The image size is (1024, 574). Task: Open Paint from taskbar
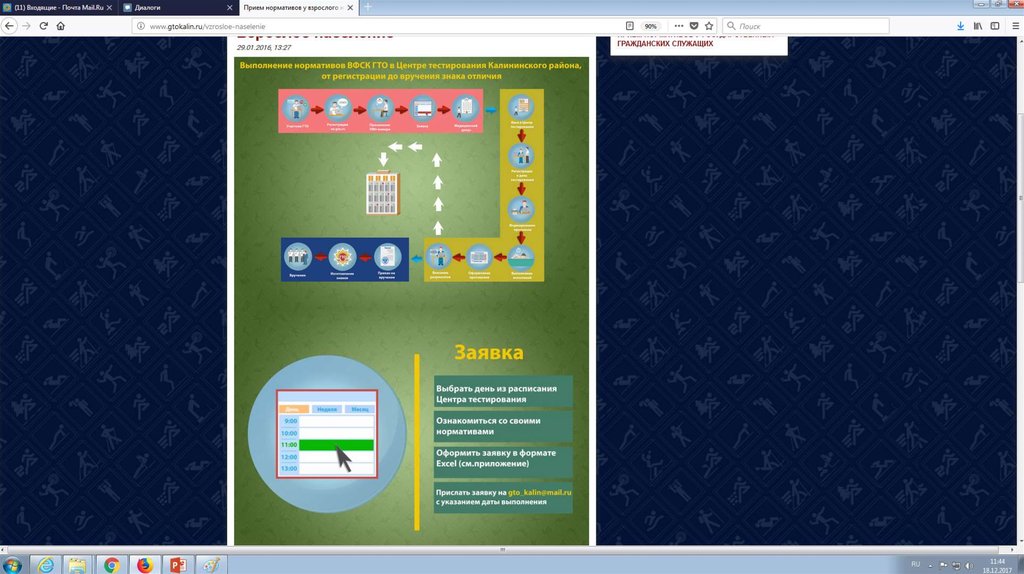pos(211,565)
